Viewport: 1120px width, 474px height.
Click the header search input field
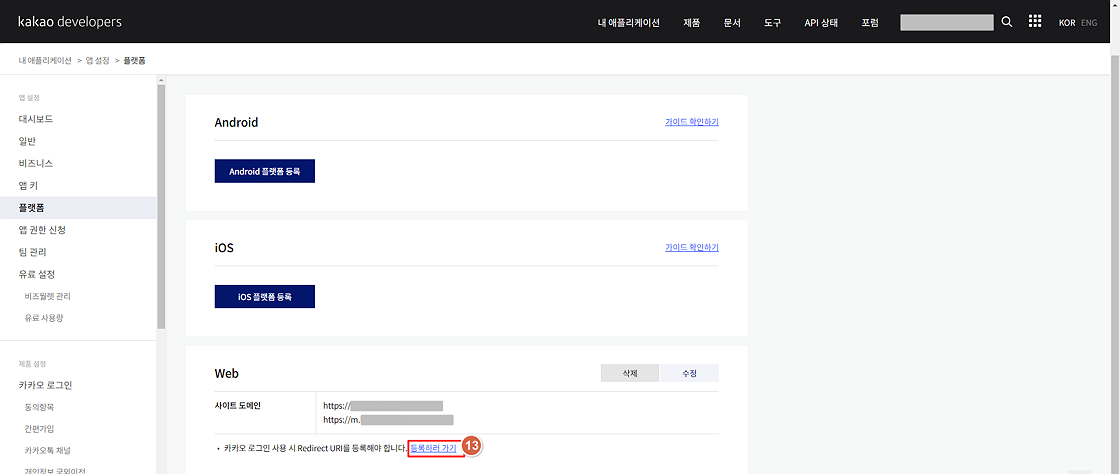coord(947,22)
